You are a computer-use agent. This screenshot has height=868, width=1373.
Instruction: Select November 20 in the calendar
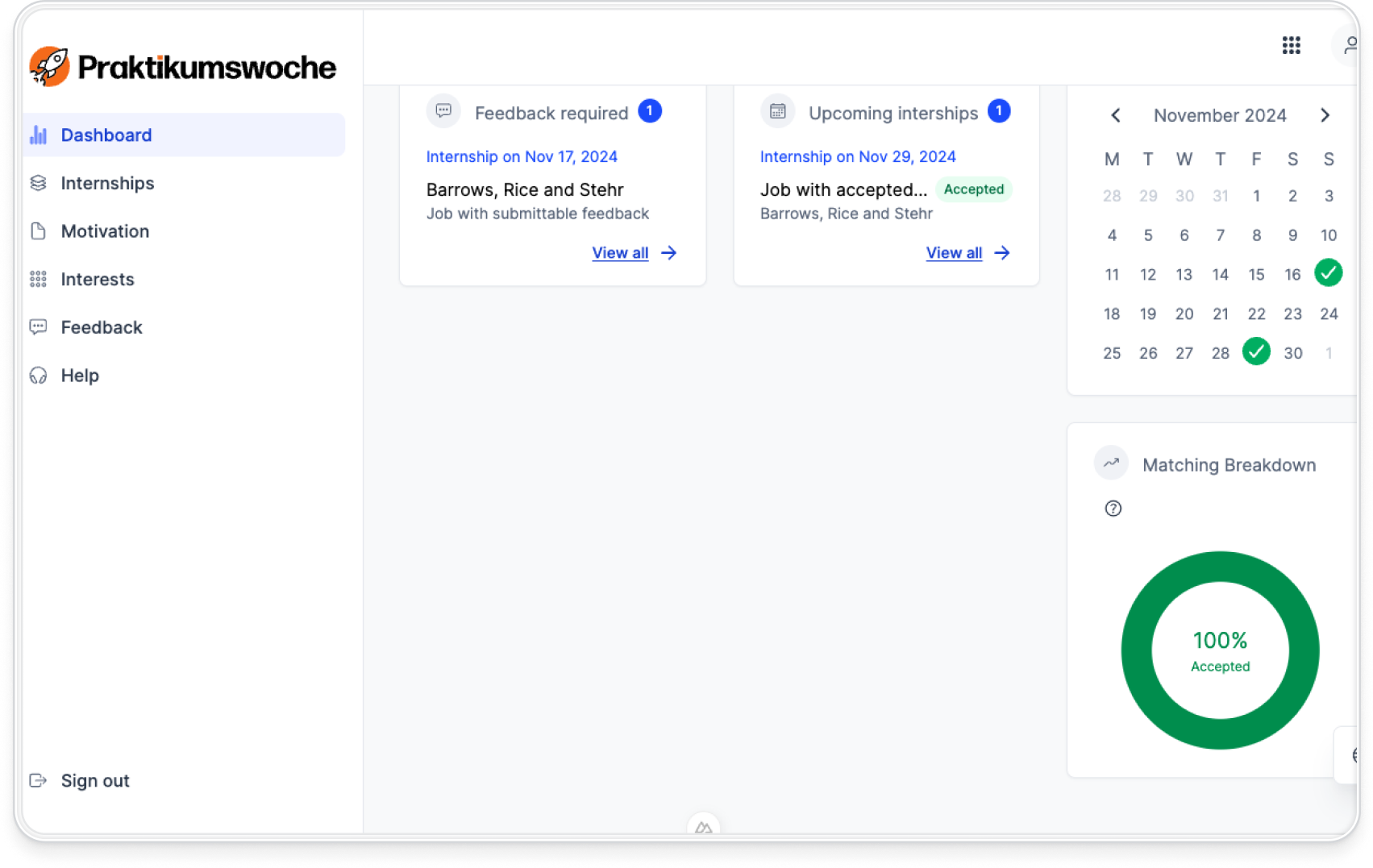1184,314
